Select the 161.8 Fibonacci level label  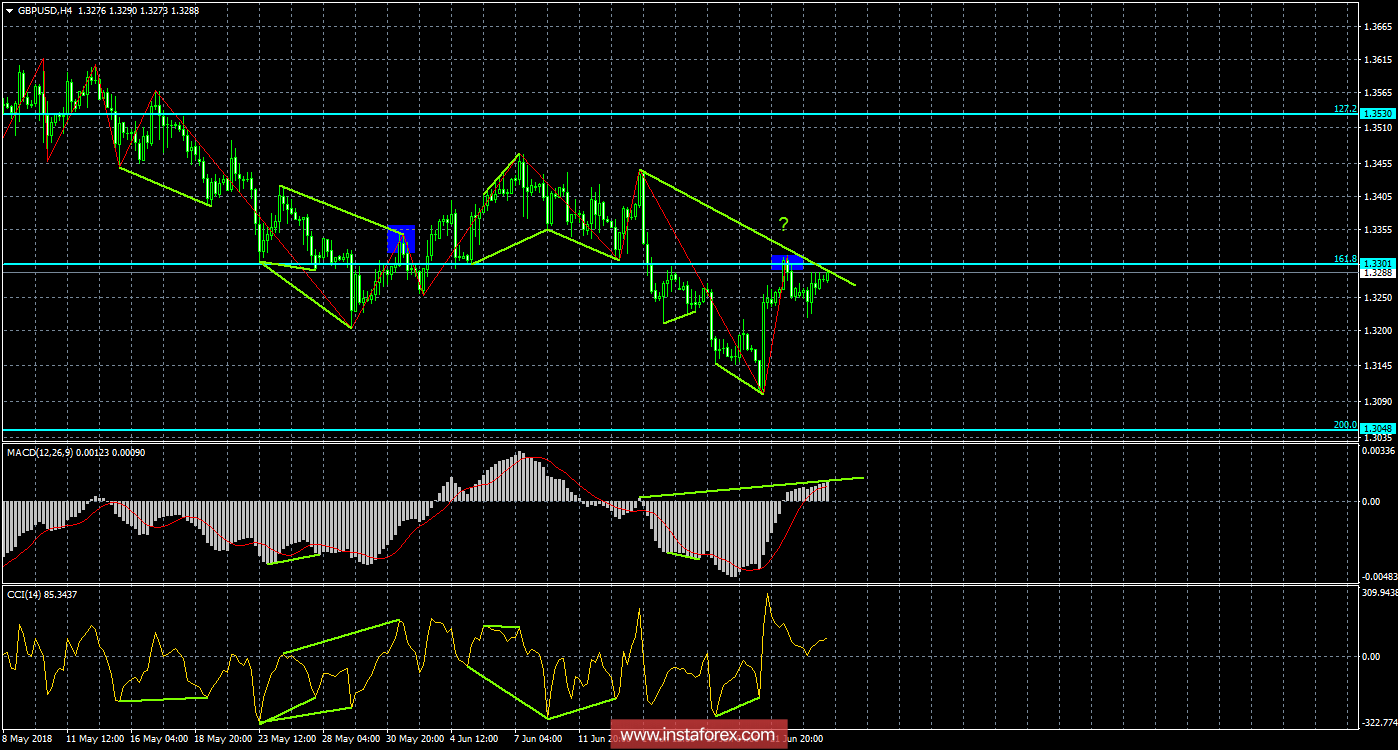point(1345,258)
